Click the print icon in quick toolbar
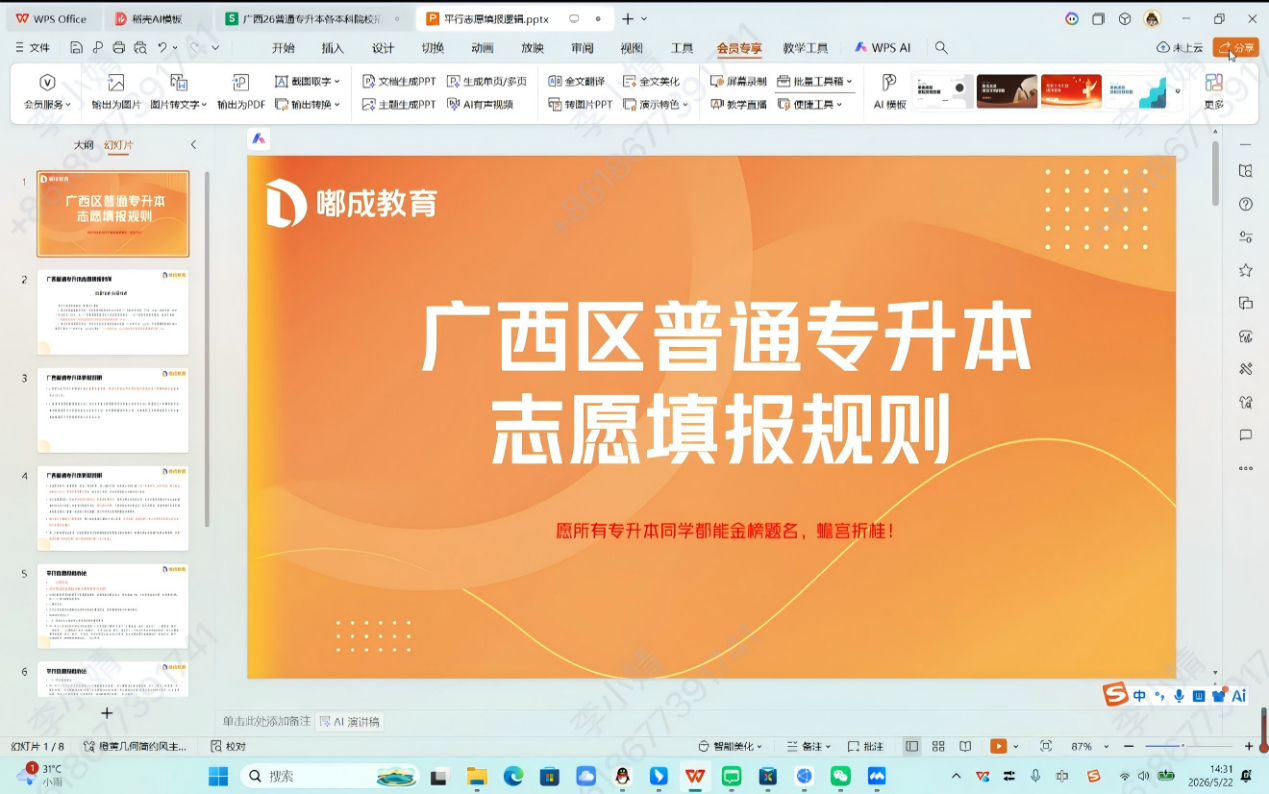The width and height of the screenshot is (1269, 794). (x=119, y=47)
